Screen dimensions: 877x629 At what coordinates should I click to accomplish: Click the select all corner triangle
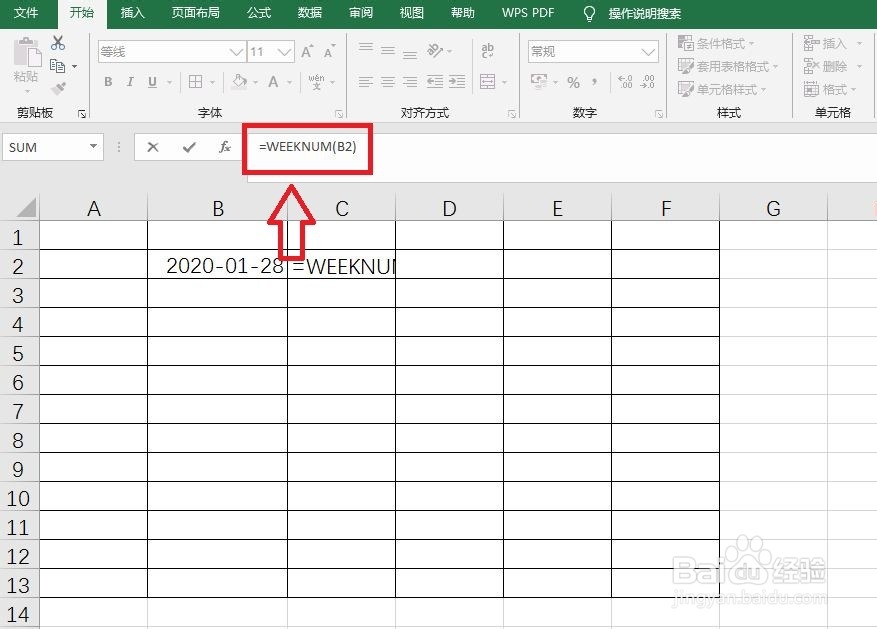pos(27,207)
